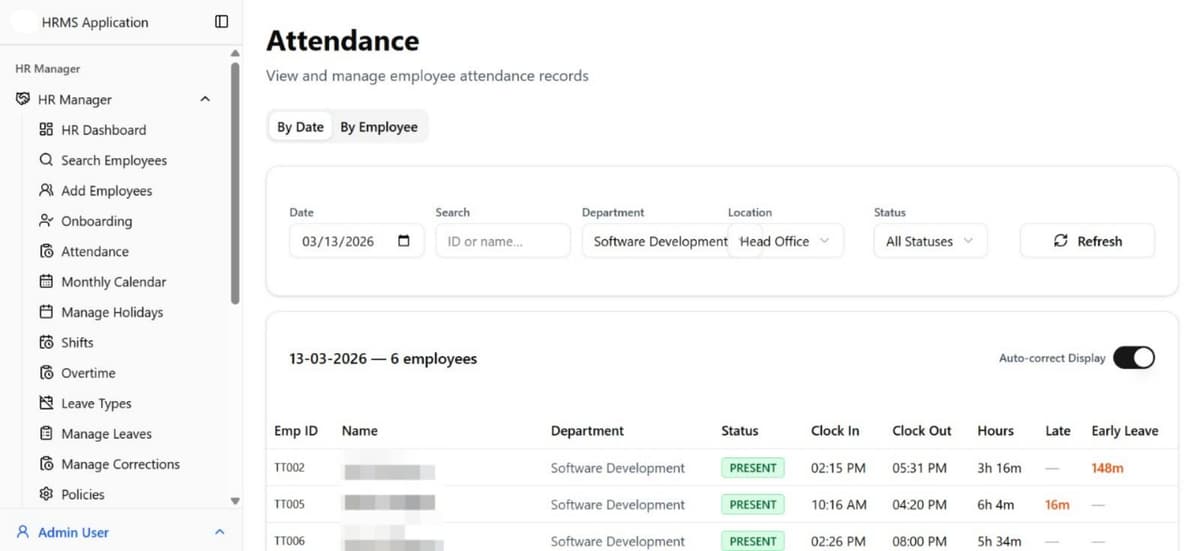Click the 3h 16m hours value
The height and width of the screenshot is (551, 1200).
coord(999,468)
